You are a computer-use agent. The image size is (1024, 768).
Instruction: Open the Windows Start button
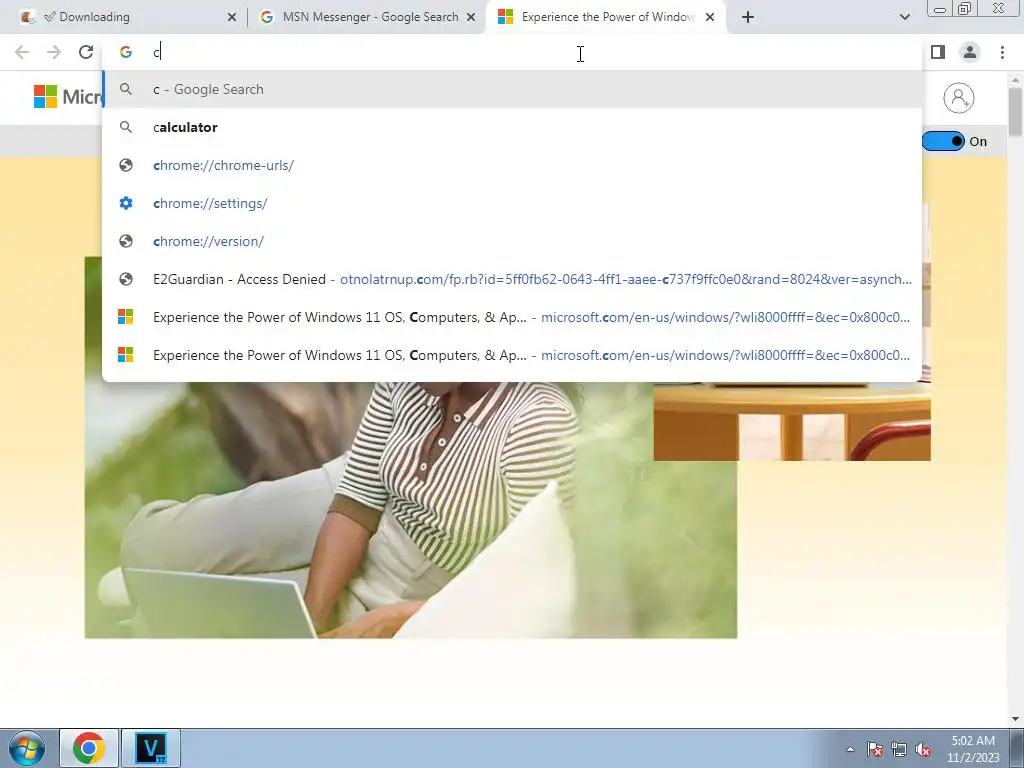pyautogui.click(x=27, y=748)
